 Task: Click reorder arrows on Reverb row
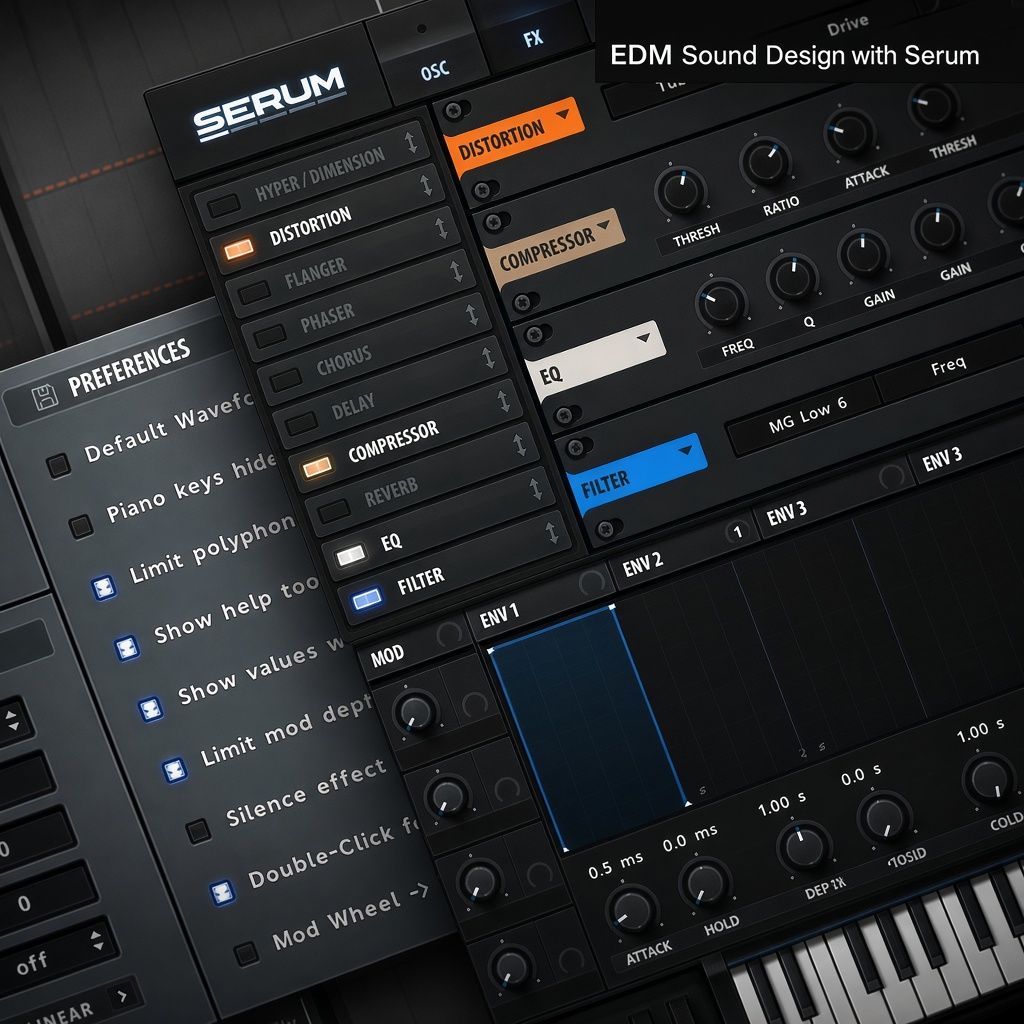point(519,444)
